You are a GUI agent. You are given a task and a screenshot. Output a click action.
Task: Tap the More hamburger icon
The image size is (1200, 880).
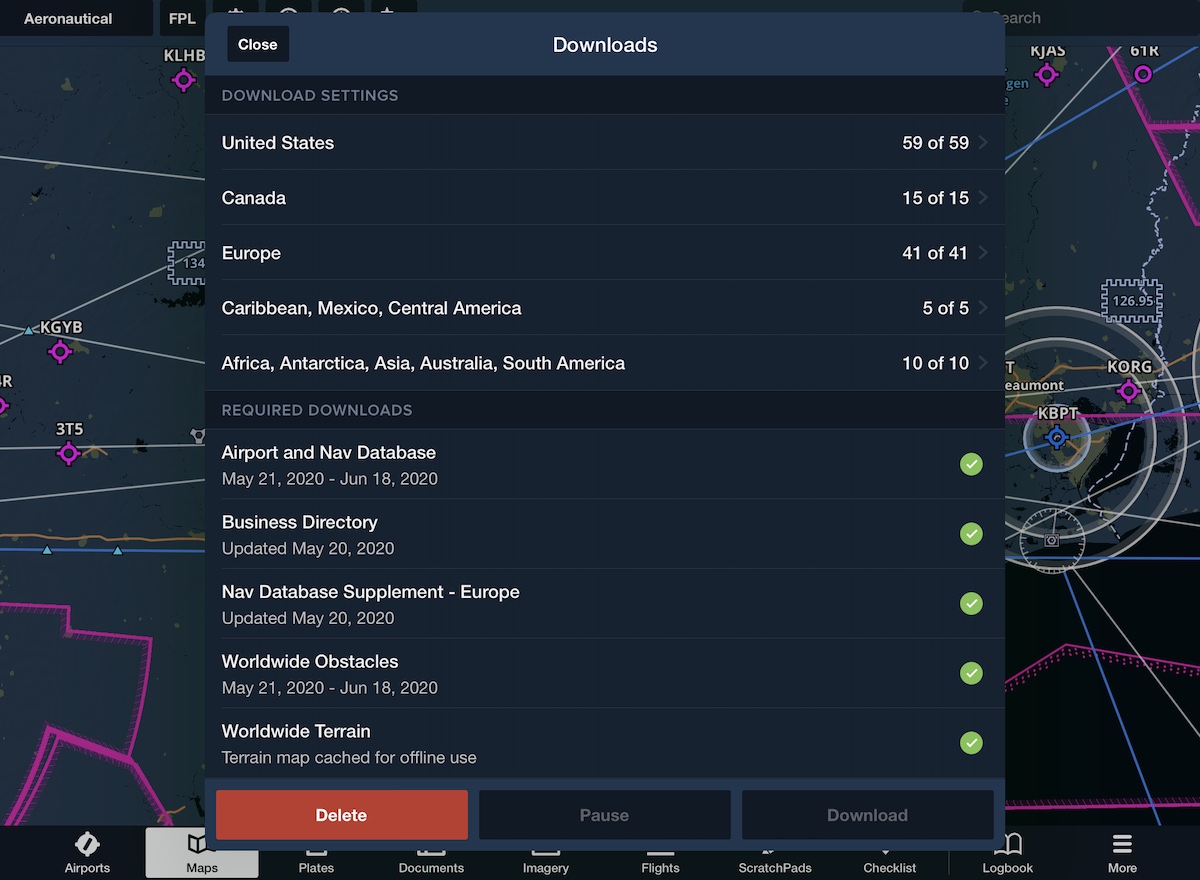click(x=1122, y=844)
